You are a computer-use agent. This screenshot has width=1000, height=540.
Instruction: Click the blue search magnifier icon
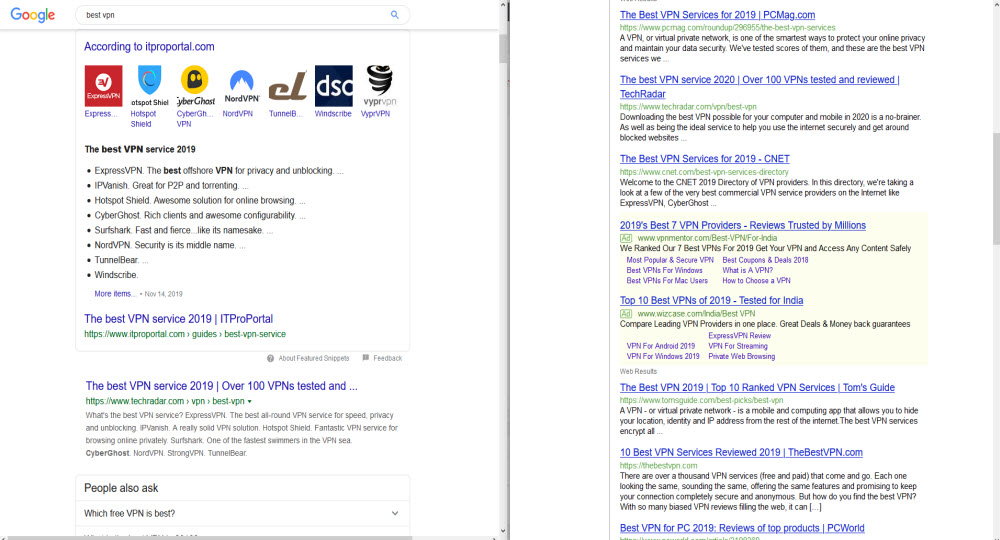395,15
